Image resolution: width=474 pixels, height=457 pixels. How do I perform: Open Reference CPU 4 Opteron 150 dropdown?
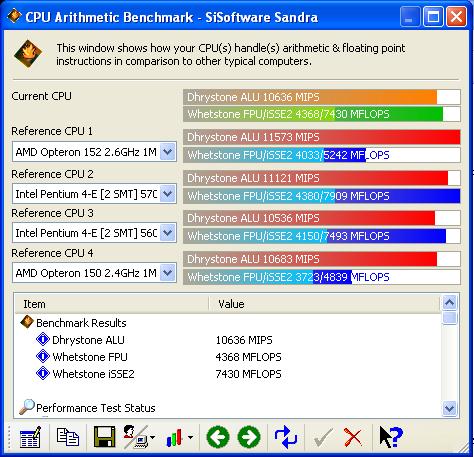[167, 273]
